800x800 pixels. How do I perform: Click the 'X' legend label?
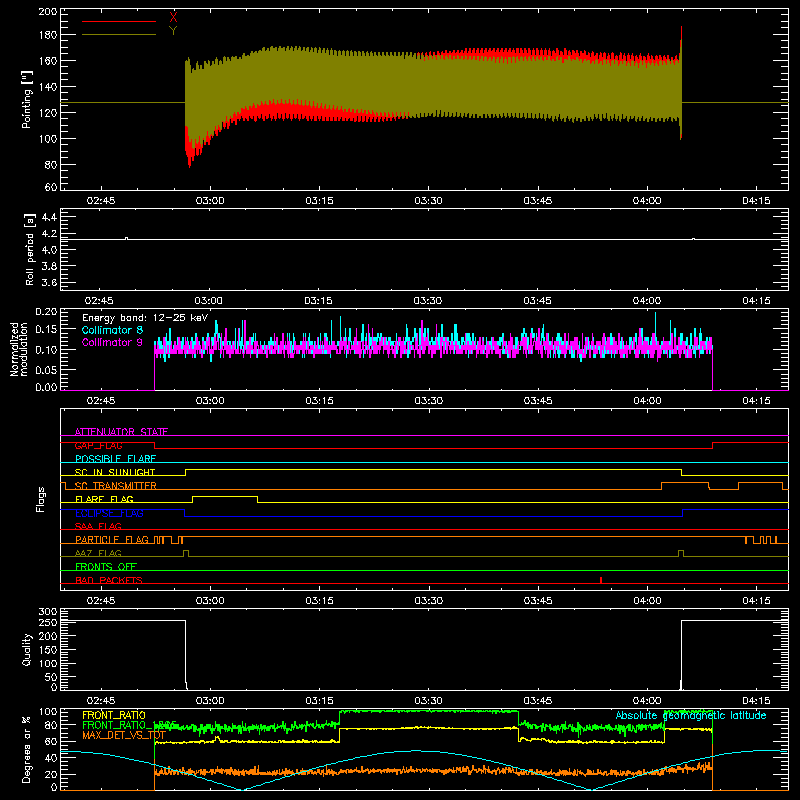[x=173, y=18]
